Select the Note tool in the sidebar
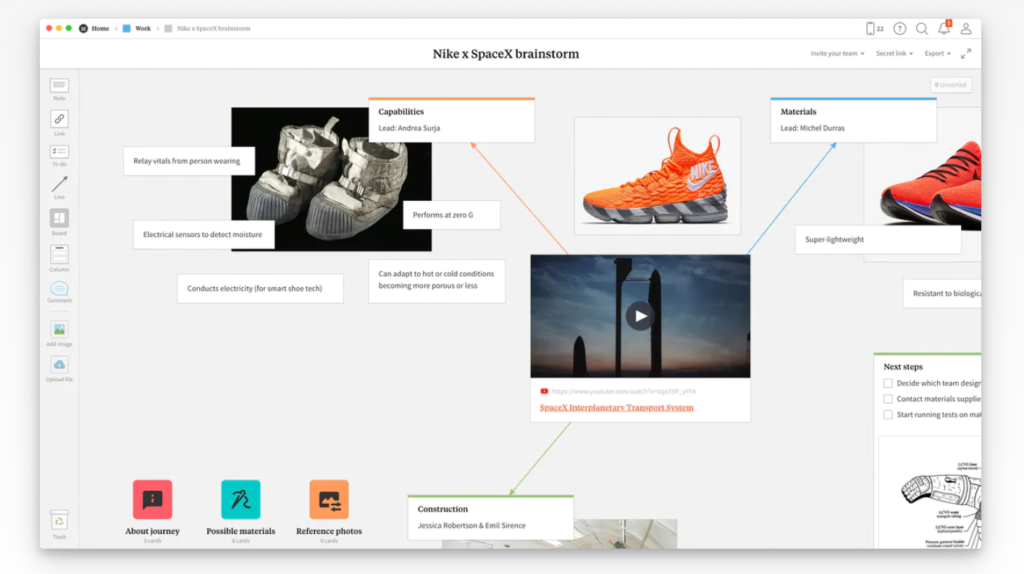 tap(59, 89)
